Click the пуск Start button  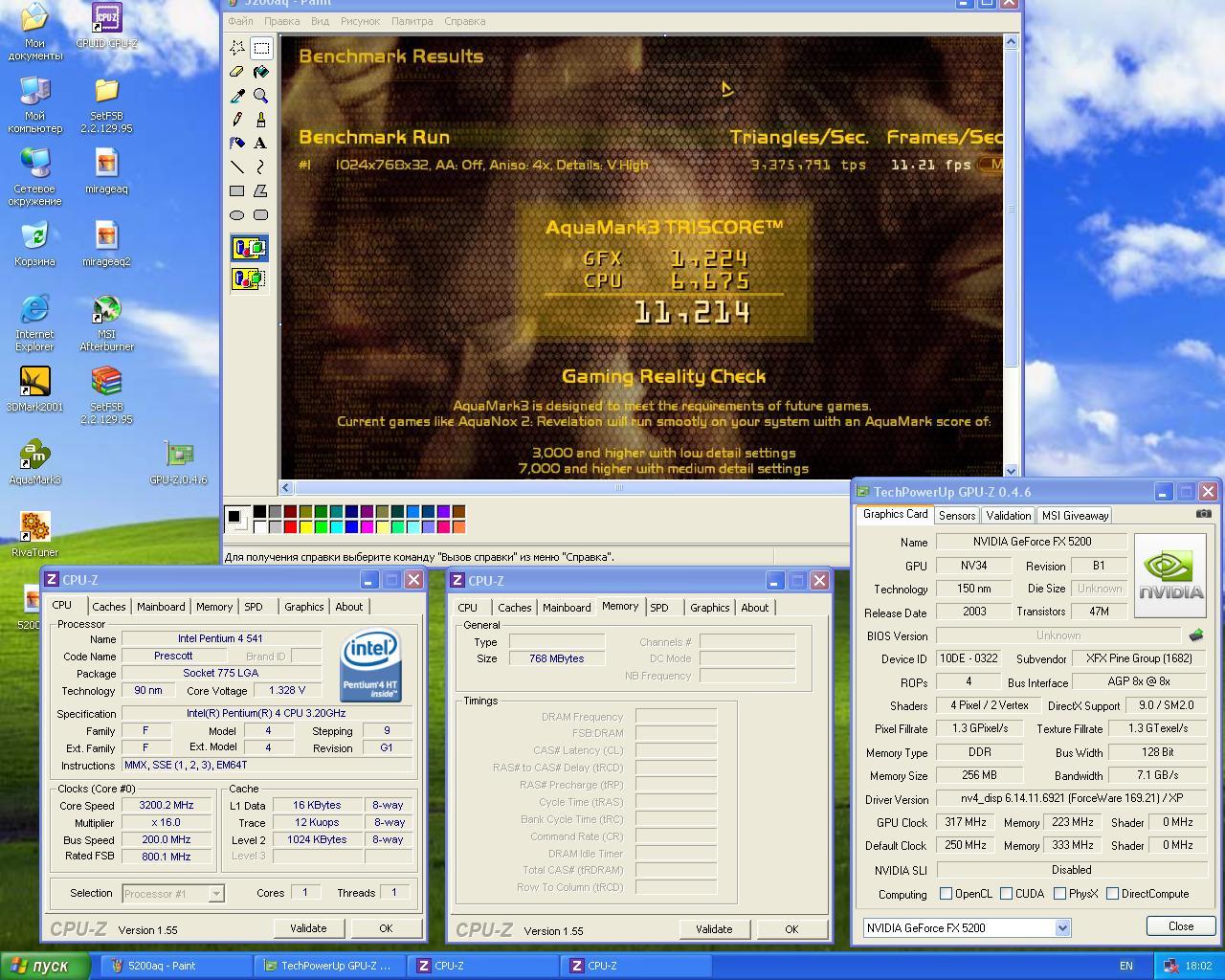tap(46, 966)
